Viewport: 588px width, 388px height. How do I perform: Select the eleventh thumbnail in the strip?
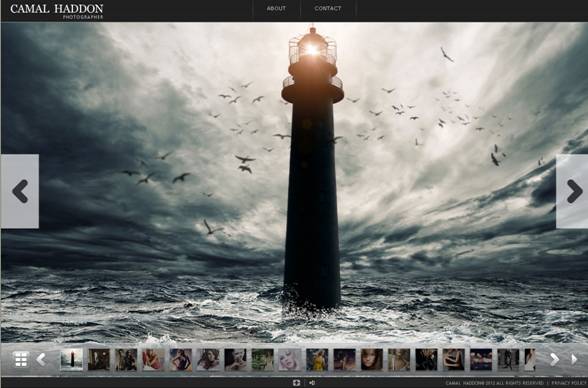pos(345,360)
